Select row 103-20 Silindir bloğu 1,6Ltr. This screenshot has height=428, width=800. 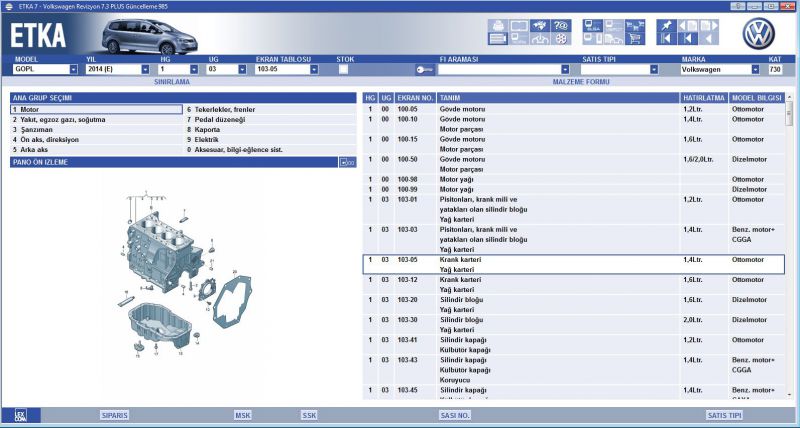573,305
